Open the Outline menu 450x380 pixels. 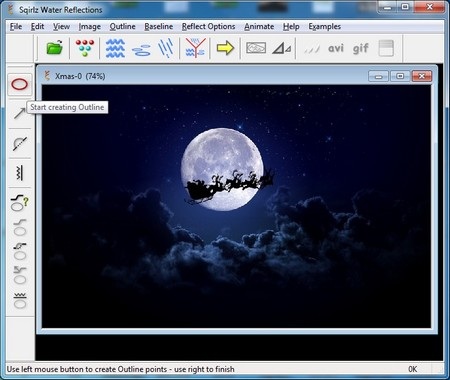pos(122,26)
